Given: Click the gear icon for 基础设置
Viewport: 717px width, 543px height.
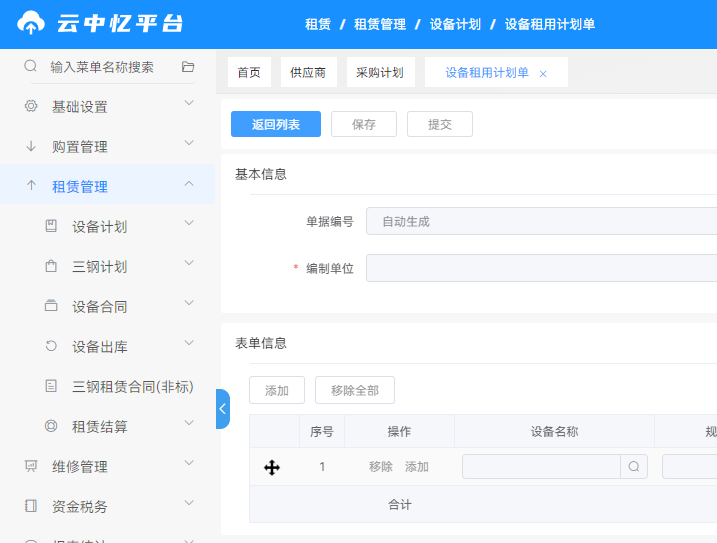Looking at the screenshot, I should click(31, 106).
